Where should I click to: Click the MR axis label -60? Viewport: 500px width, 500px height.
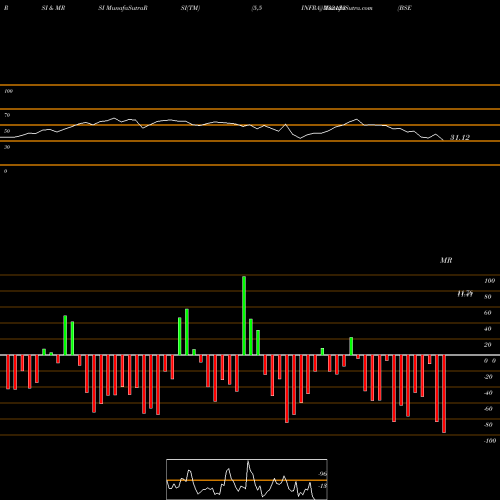click(488, 409)
